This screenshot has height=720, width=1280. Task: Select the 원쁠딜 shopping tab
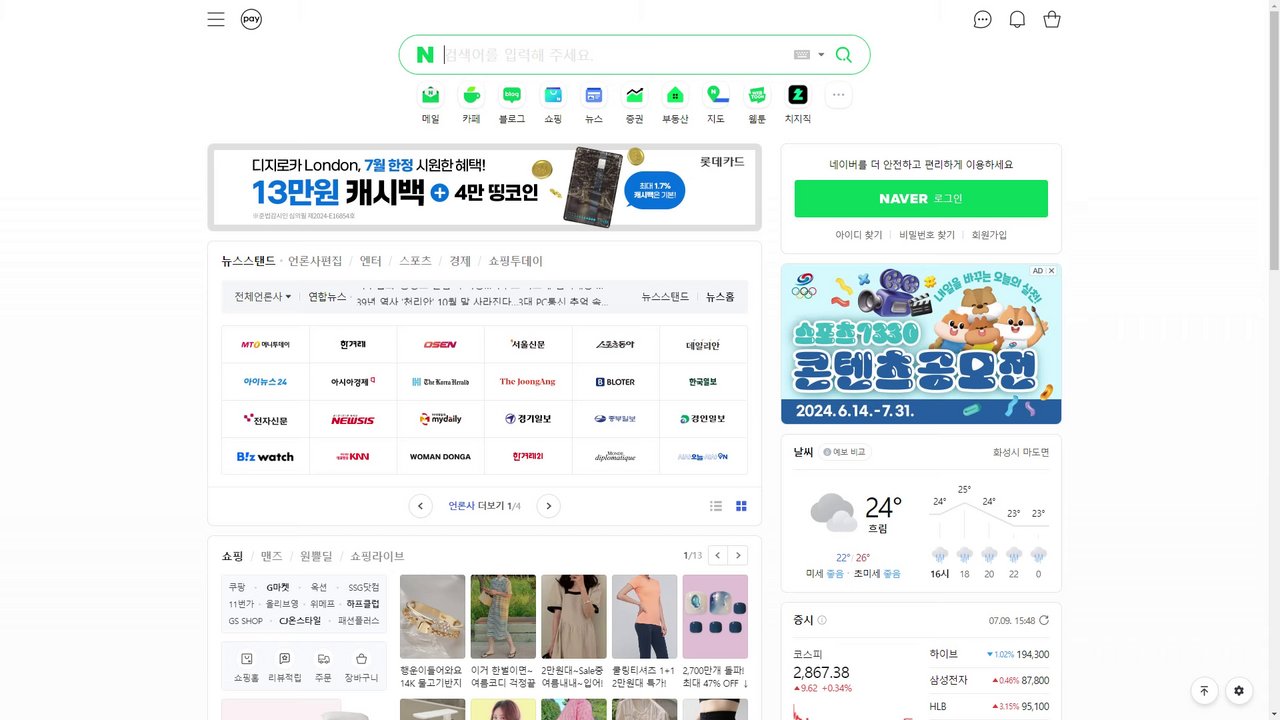[x=317, y=556]
